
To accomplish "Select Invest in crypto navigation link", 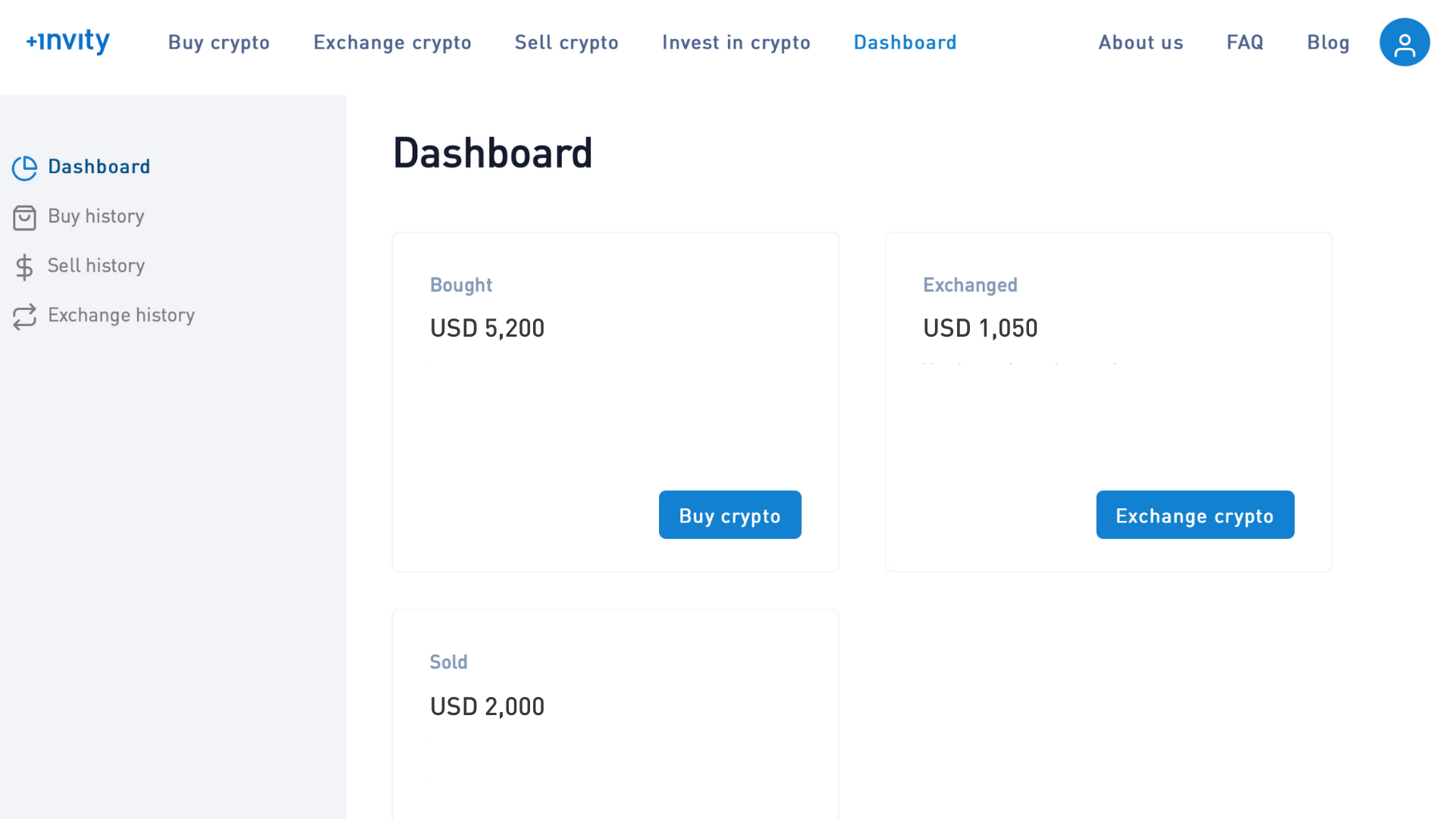I will coord(736,42).
